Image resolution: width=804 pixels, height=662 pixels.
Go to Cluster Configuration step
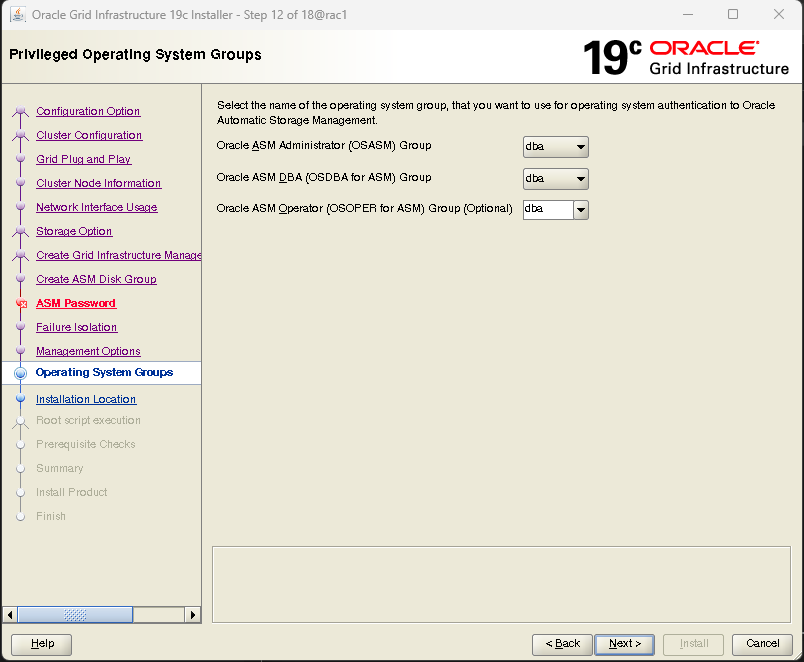pyautogui.click(x=89, y=135)
